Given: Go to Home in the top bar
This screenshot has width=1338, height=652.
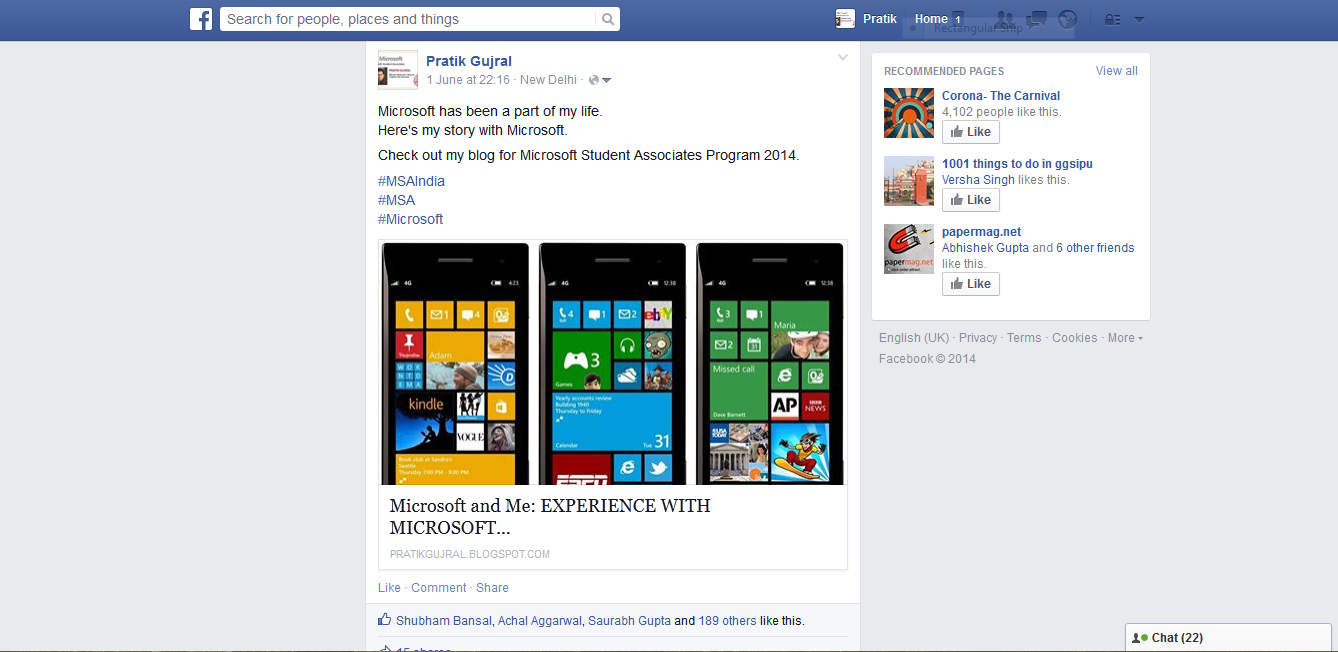Looking at the screenshot, I should pos(931,19).
